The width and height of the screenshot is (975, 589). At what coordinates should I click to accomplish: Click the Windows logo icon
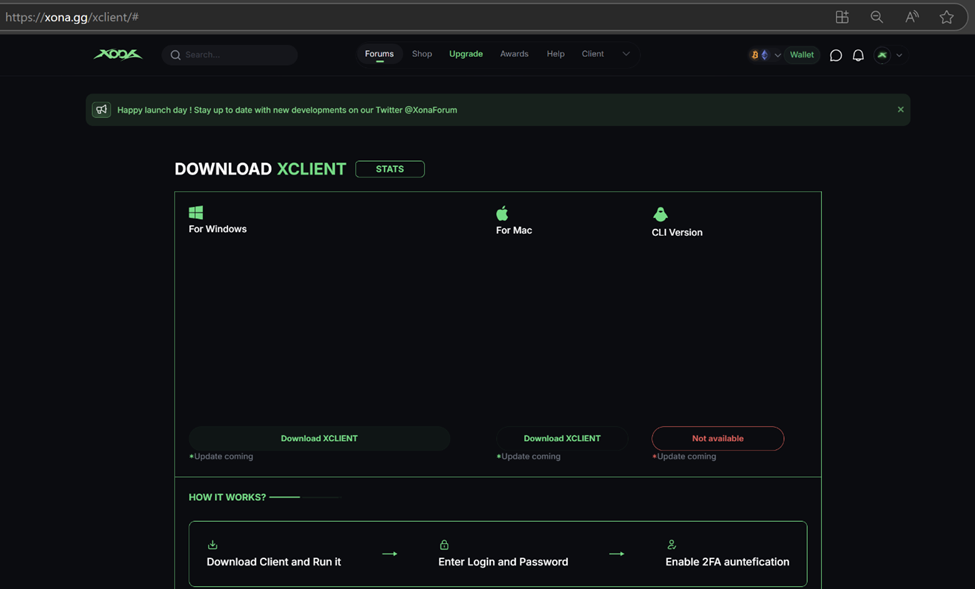click(196, 213)
